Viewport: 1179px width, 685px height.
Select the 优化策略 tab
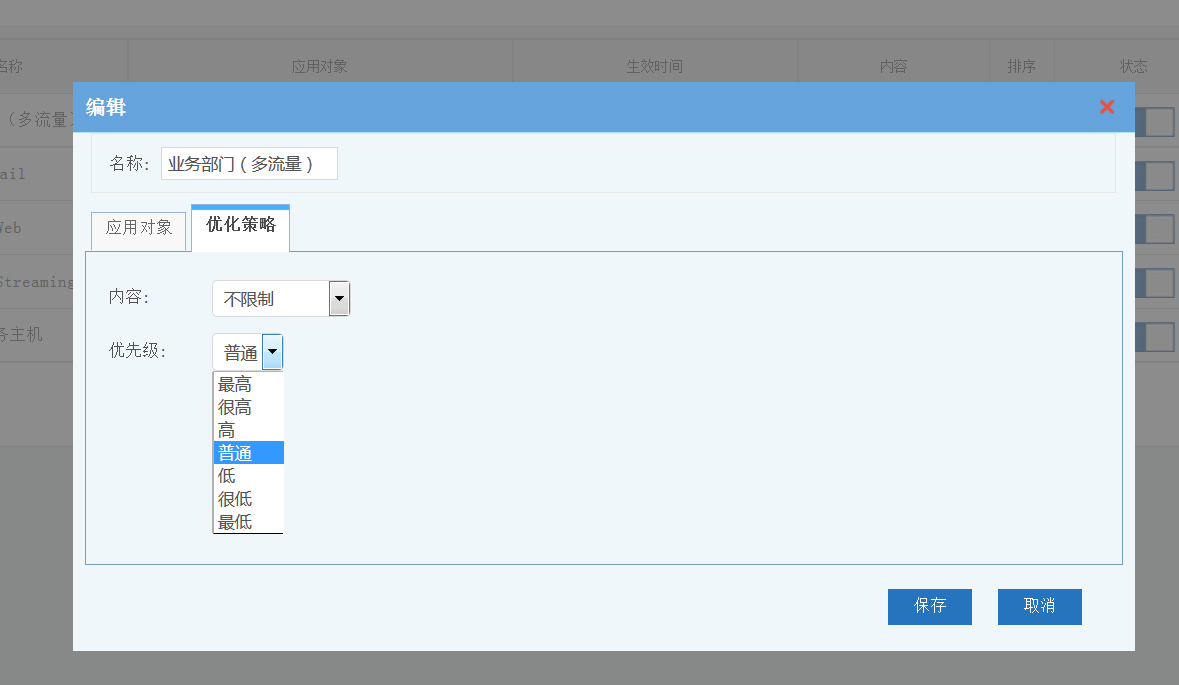[240, 226]
